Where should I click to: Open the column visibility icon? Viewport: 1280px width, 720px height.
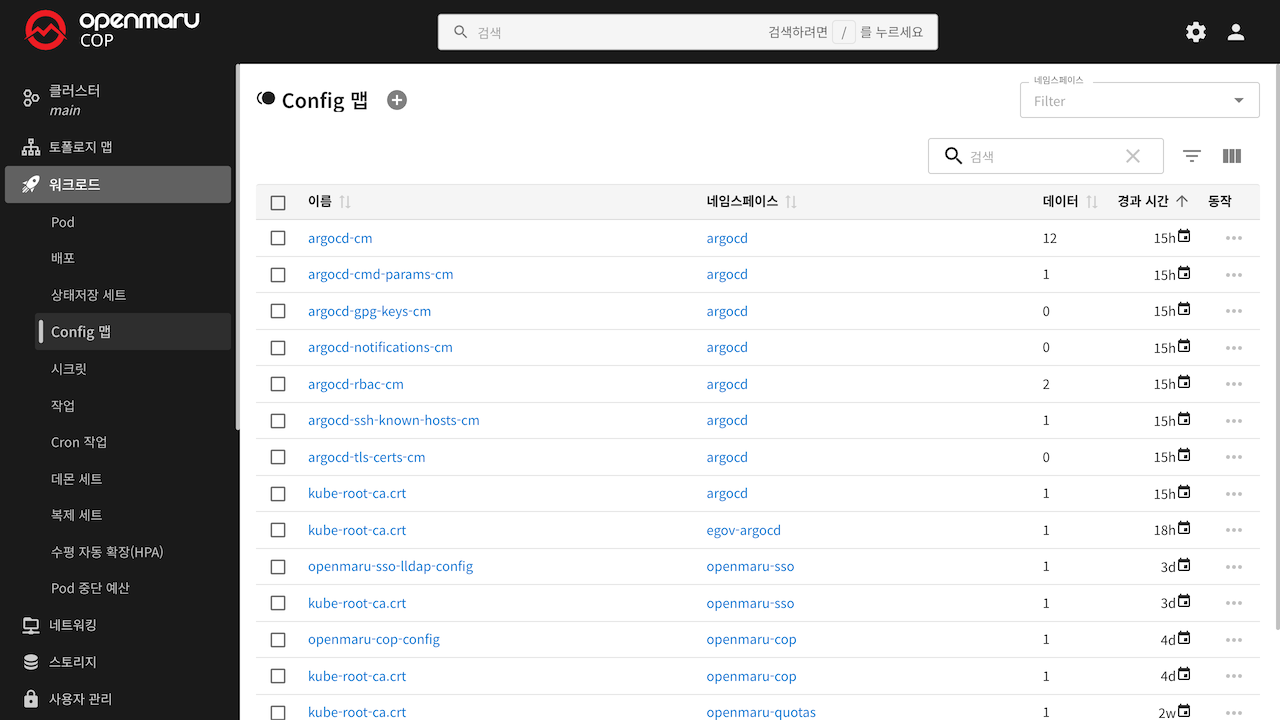(1232, 156)
